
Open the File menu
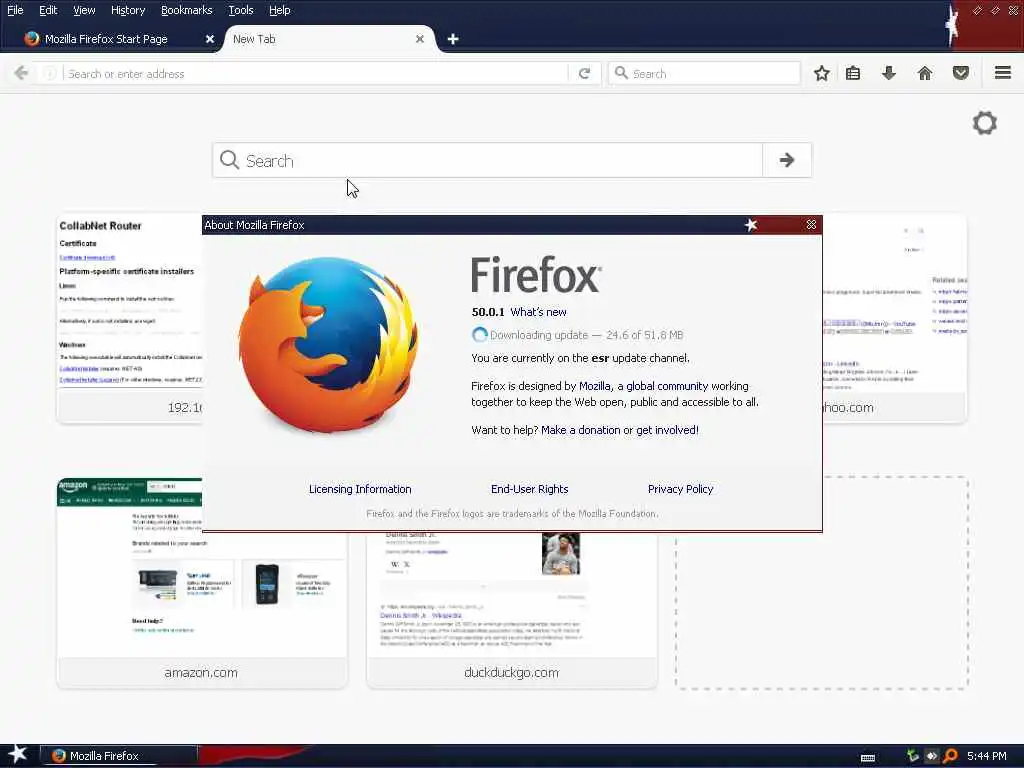(x=15, y=10)
